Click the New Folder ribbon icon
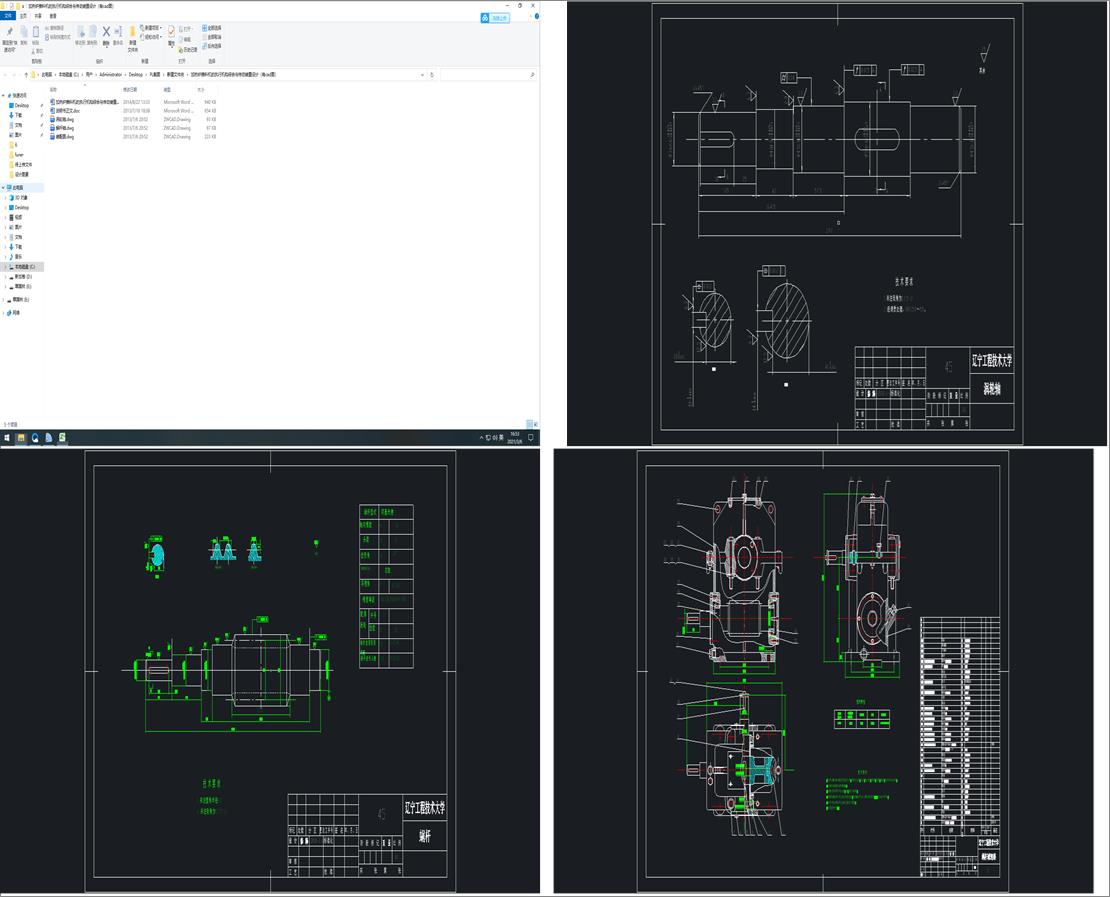 [132, 32]
